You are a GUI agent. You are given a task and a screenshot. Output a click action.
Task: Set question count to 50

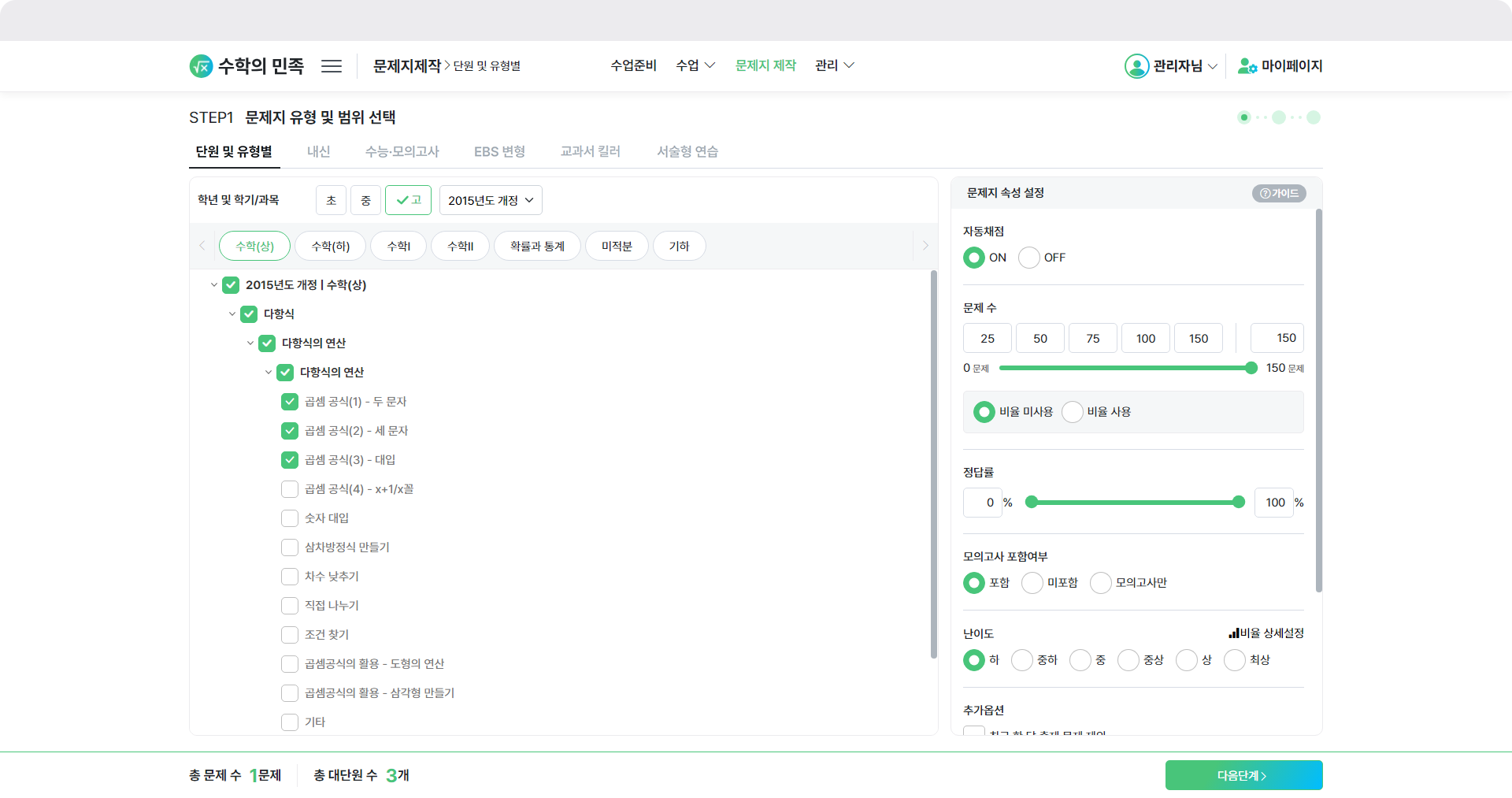[1039, 338]
